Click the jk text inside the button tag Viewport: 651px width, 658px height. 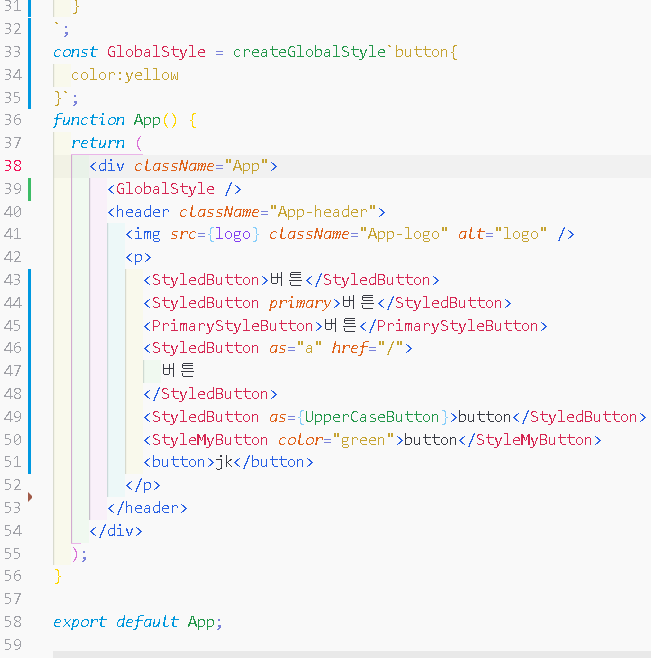pyautogui.click(x=224, y=462)
